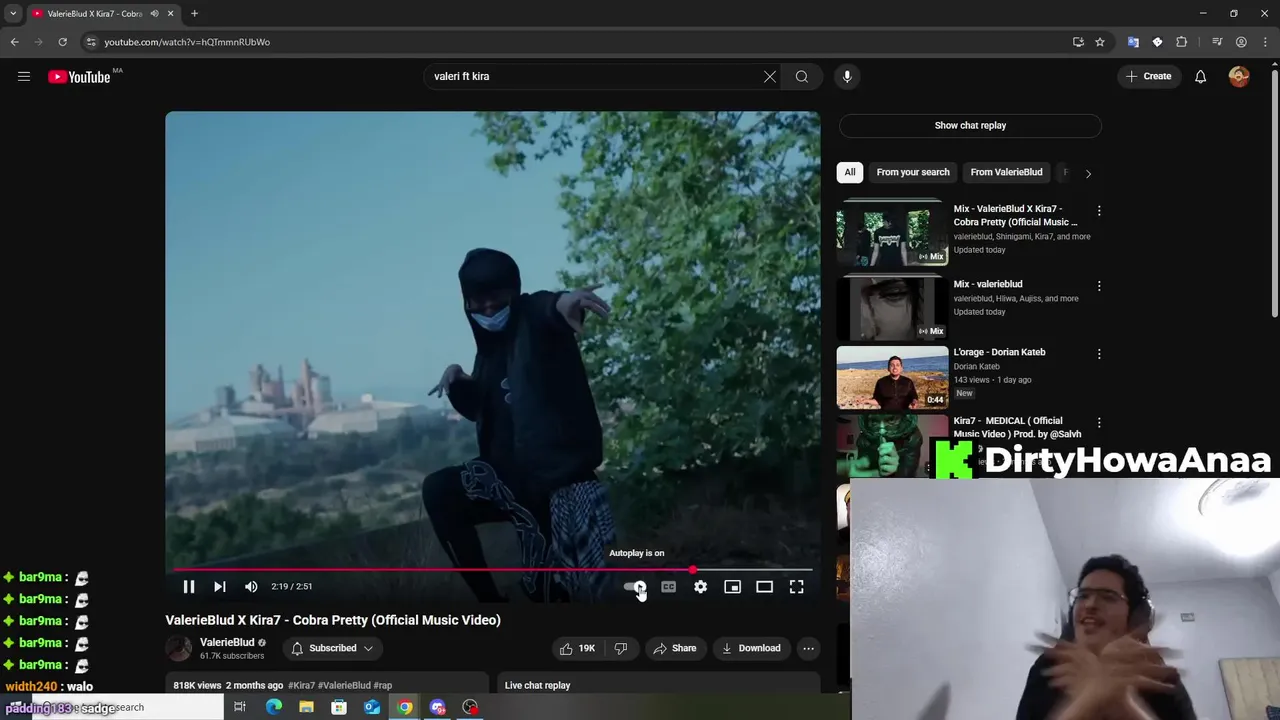Open media controls in Chrome toolbar
1280x720 pixels.
click(x=1217, y=42)
